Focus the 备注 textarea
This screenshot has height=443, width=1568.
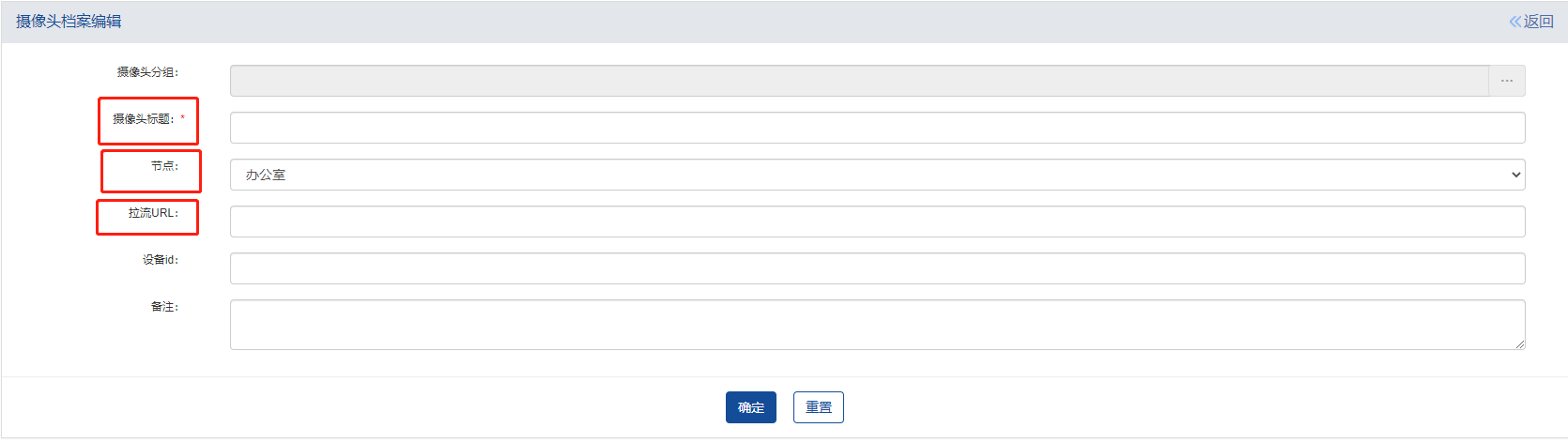[877, 325]
